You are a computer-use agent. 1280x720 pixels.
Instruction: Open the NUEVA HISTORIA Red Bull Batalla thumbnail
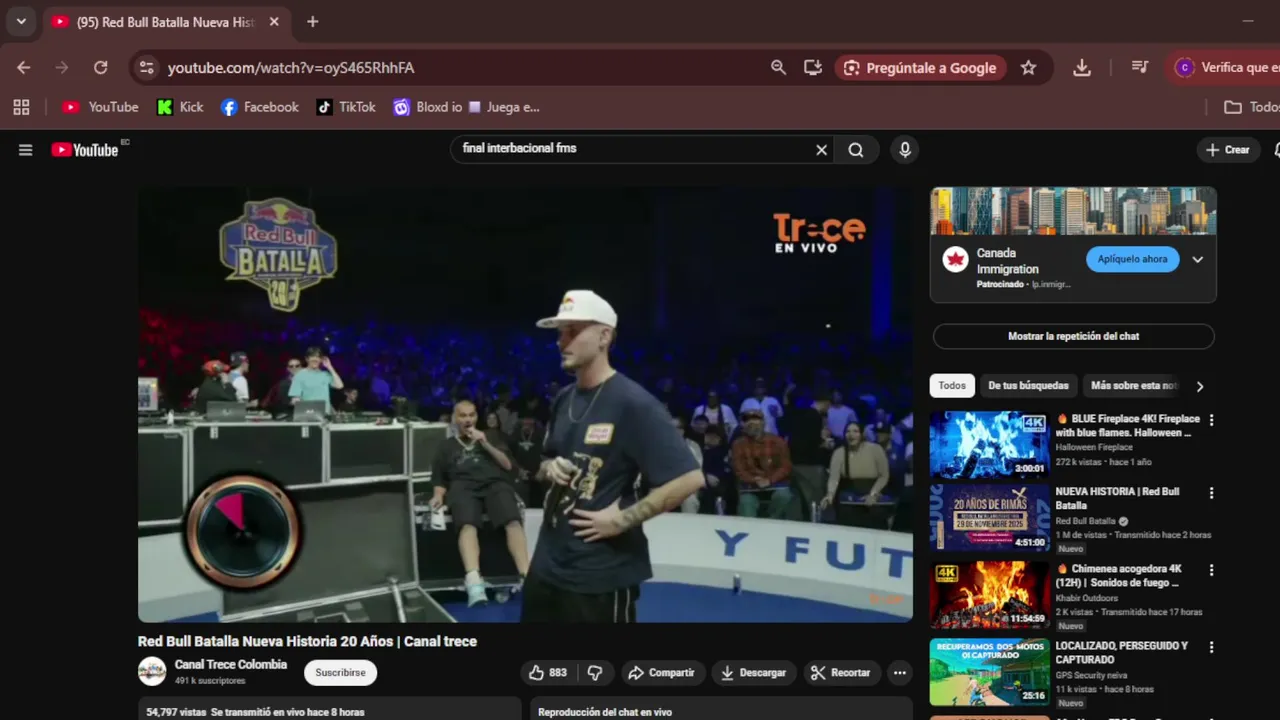click(x=990, y=518)
